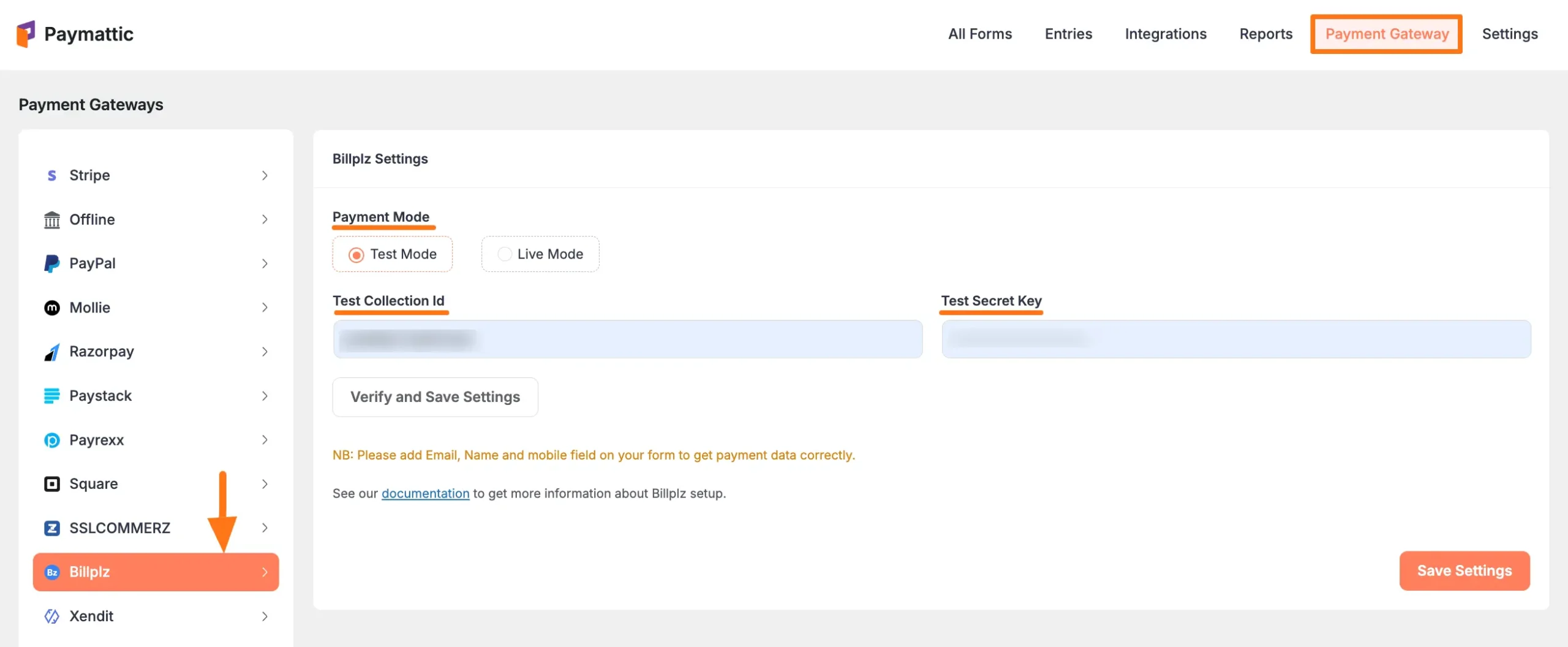Expand the Billplz settings chevron

pyautogui.click(x=265, y=572)
